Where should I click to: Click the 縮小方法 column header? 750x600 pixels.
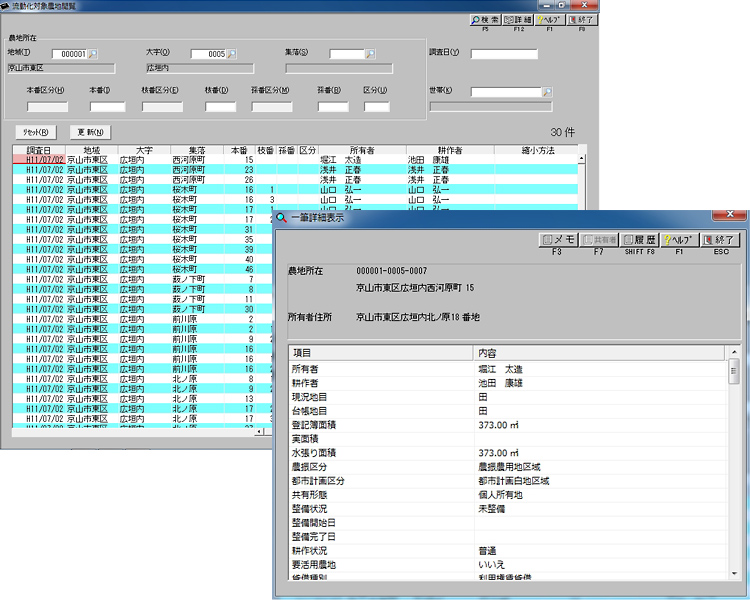[538, 150]
